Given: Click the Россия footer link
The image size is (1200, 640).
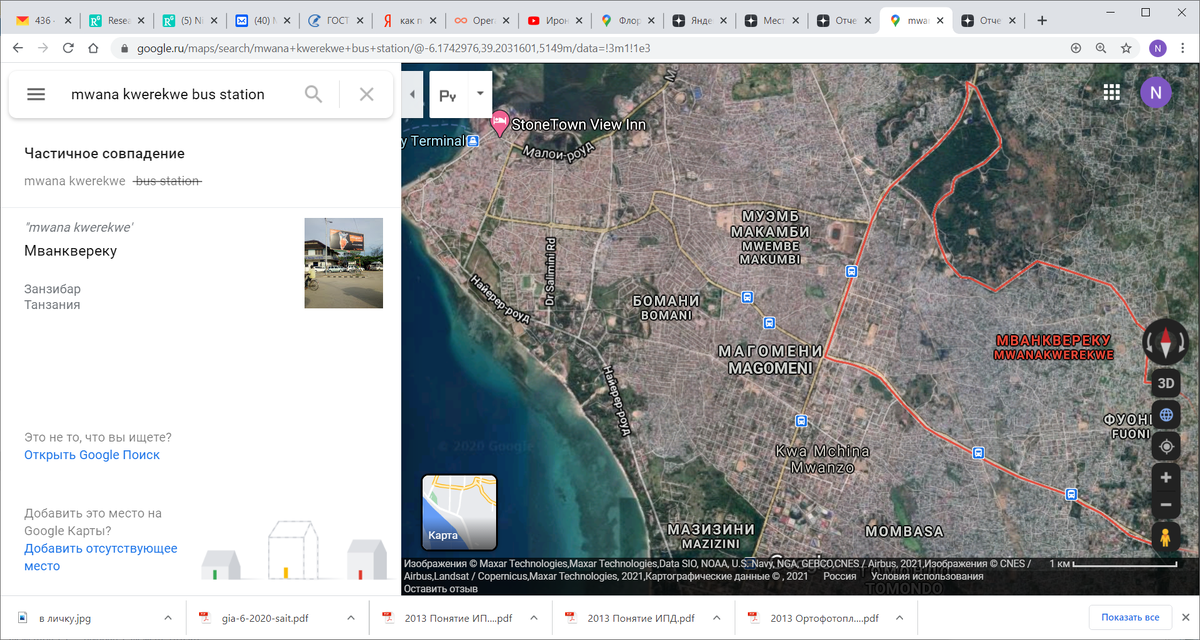Looking at the screenshot, I should click(839, 576).
